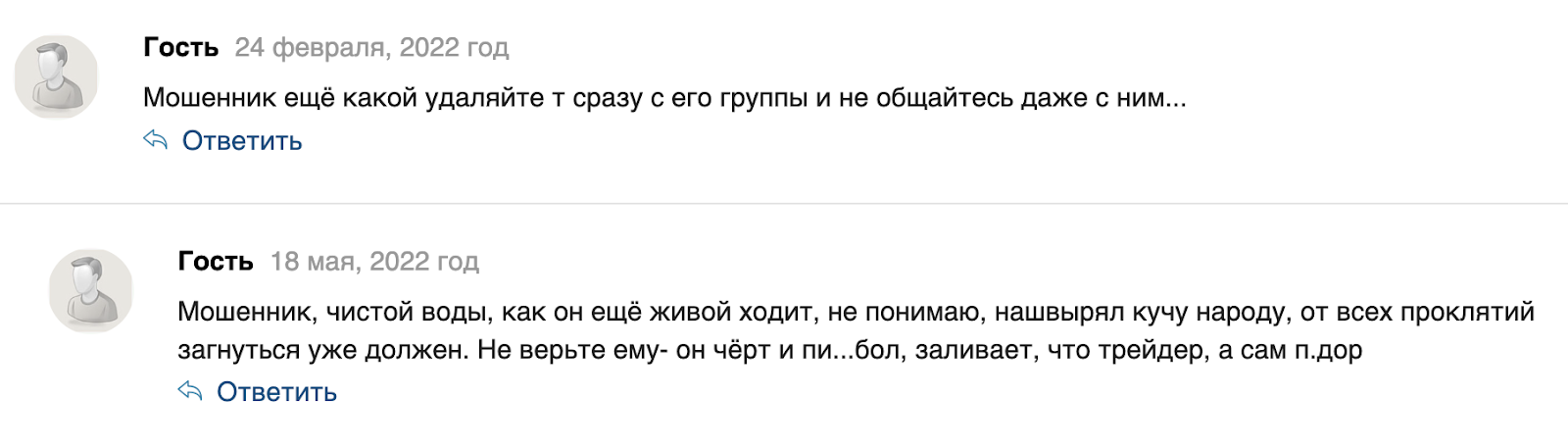This screenshot has height=447, width=1568.
Task: Click author name "Гость" on the 18 мая comment
Action: point(216,261)
